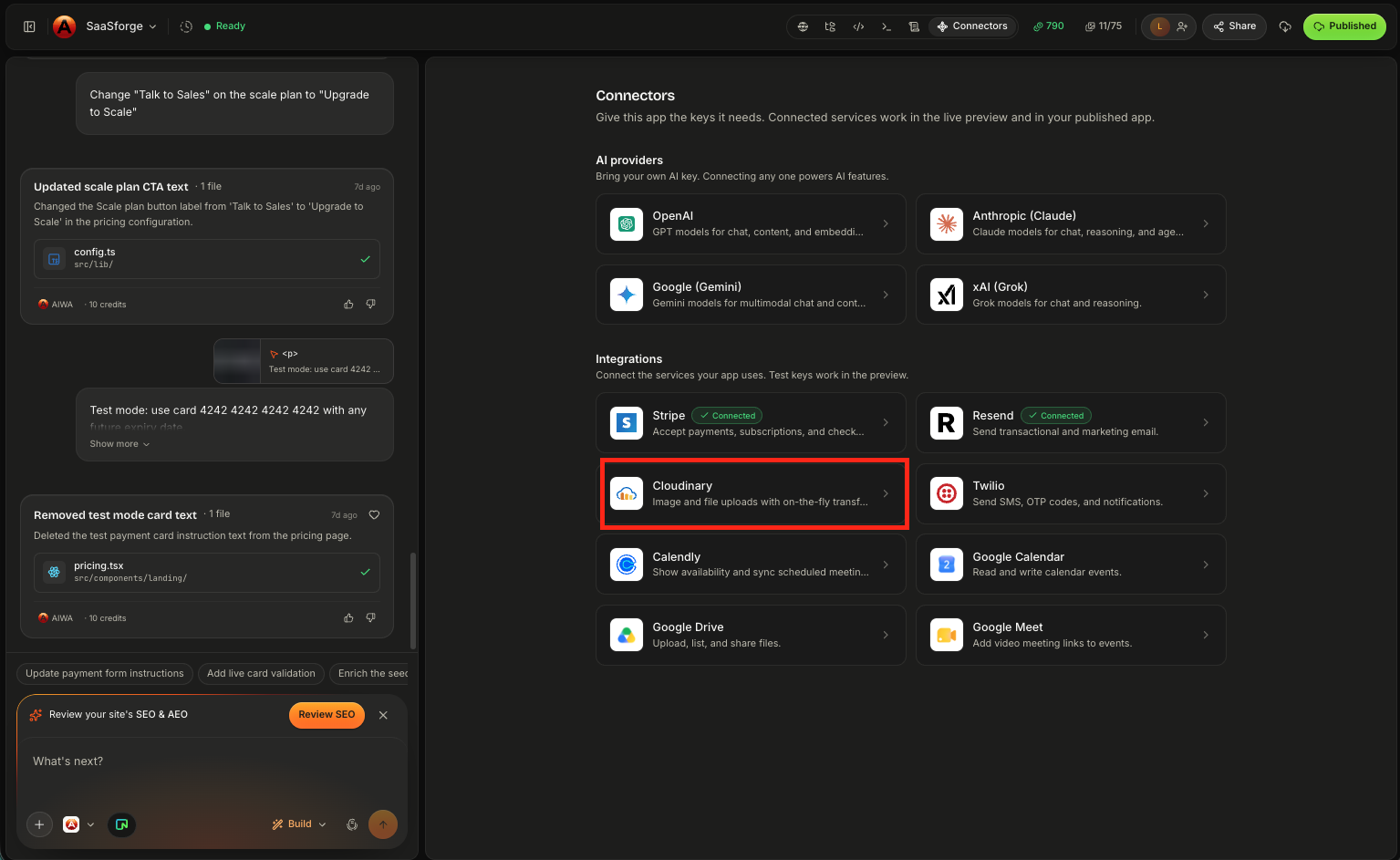Expand message with Show more

pyautogui.click(x=119, y=444)
